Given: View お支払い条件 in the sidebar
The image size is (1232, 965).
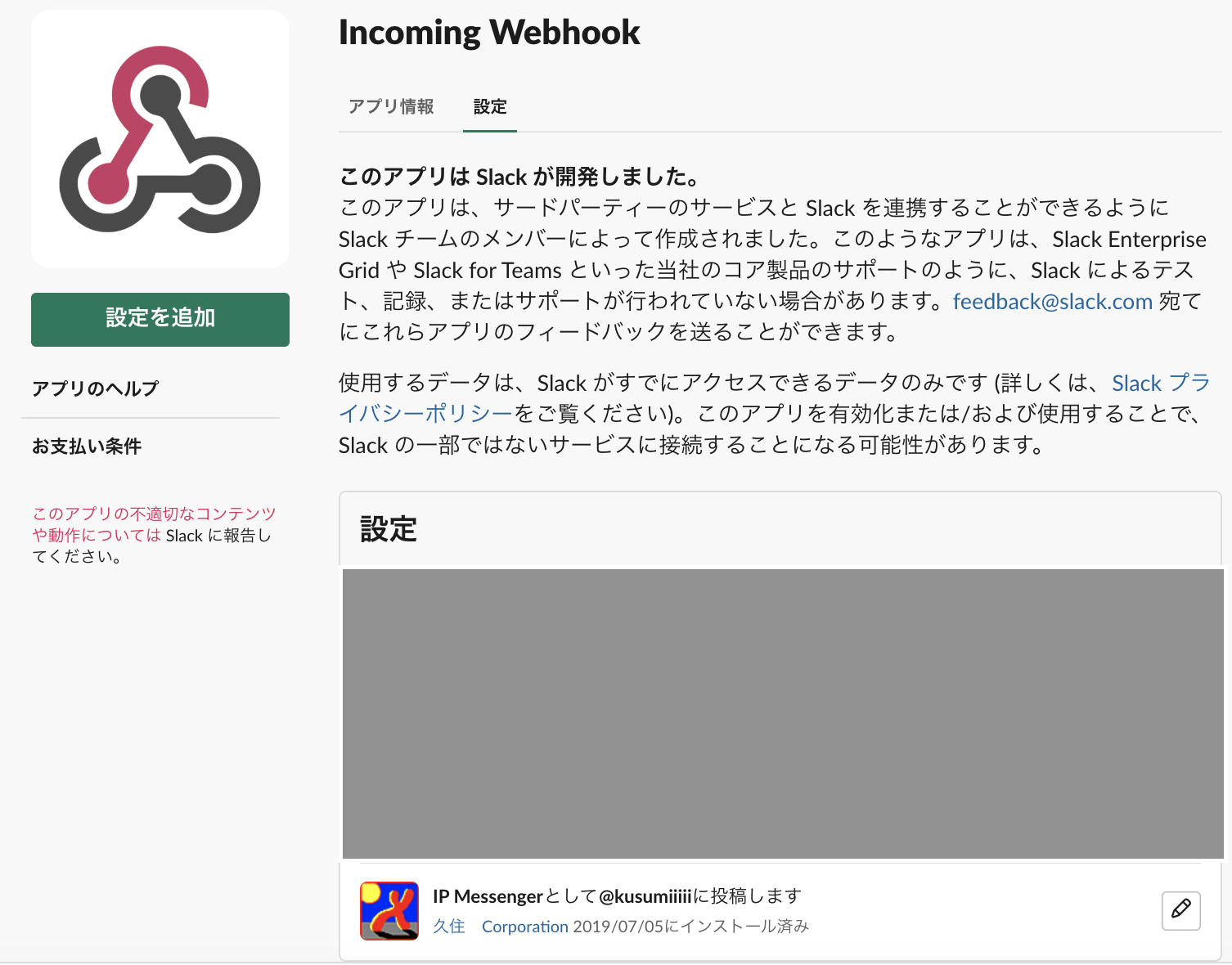Looking at the screenshot, I should click(x=87, y=447).
